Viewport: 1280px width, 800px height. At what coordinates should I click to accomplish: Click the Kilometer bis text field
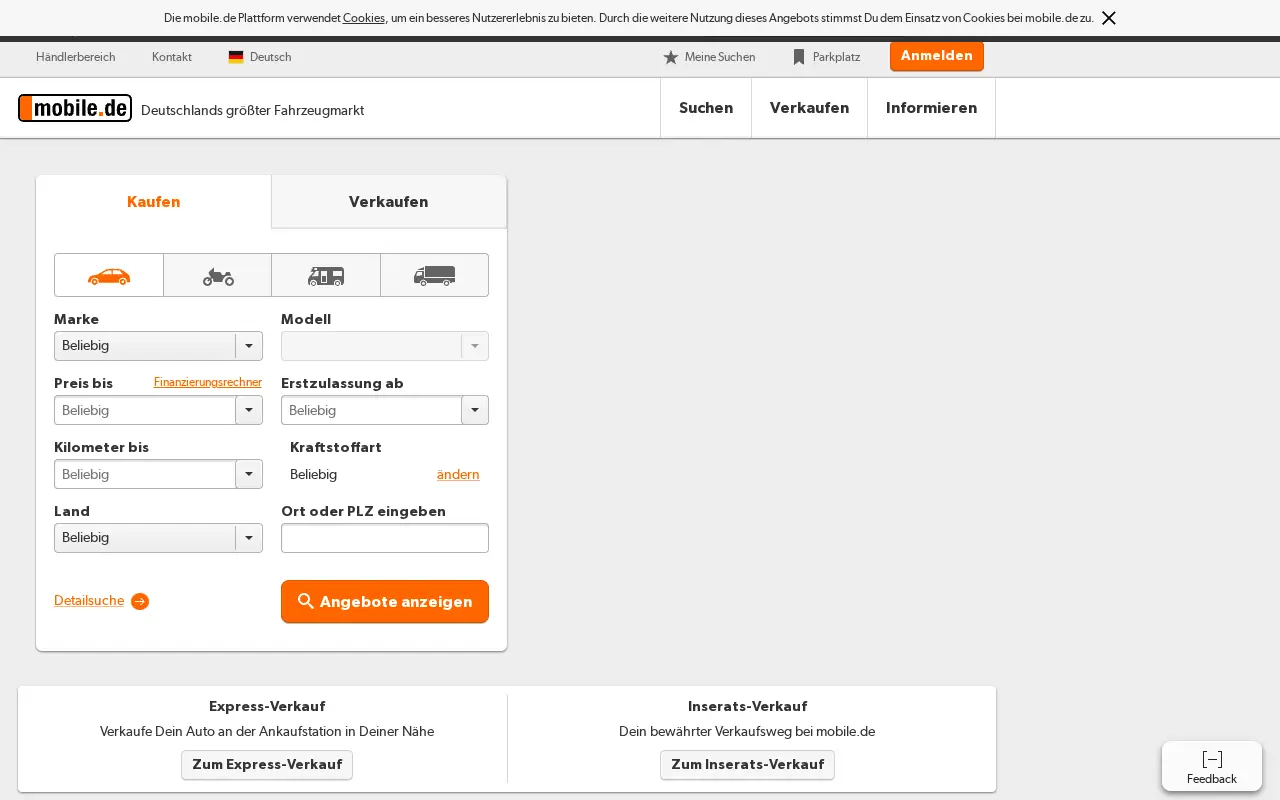pos(145,474)
